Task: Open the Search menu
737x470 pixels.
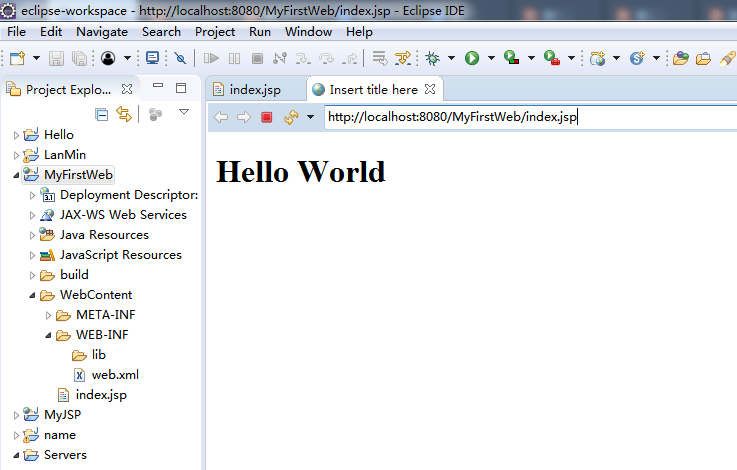Action: (161, 31)
